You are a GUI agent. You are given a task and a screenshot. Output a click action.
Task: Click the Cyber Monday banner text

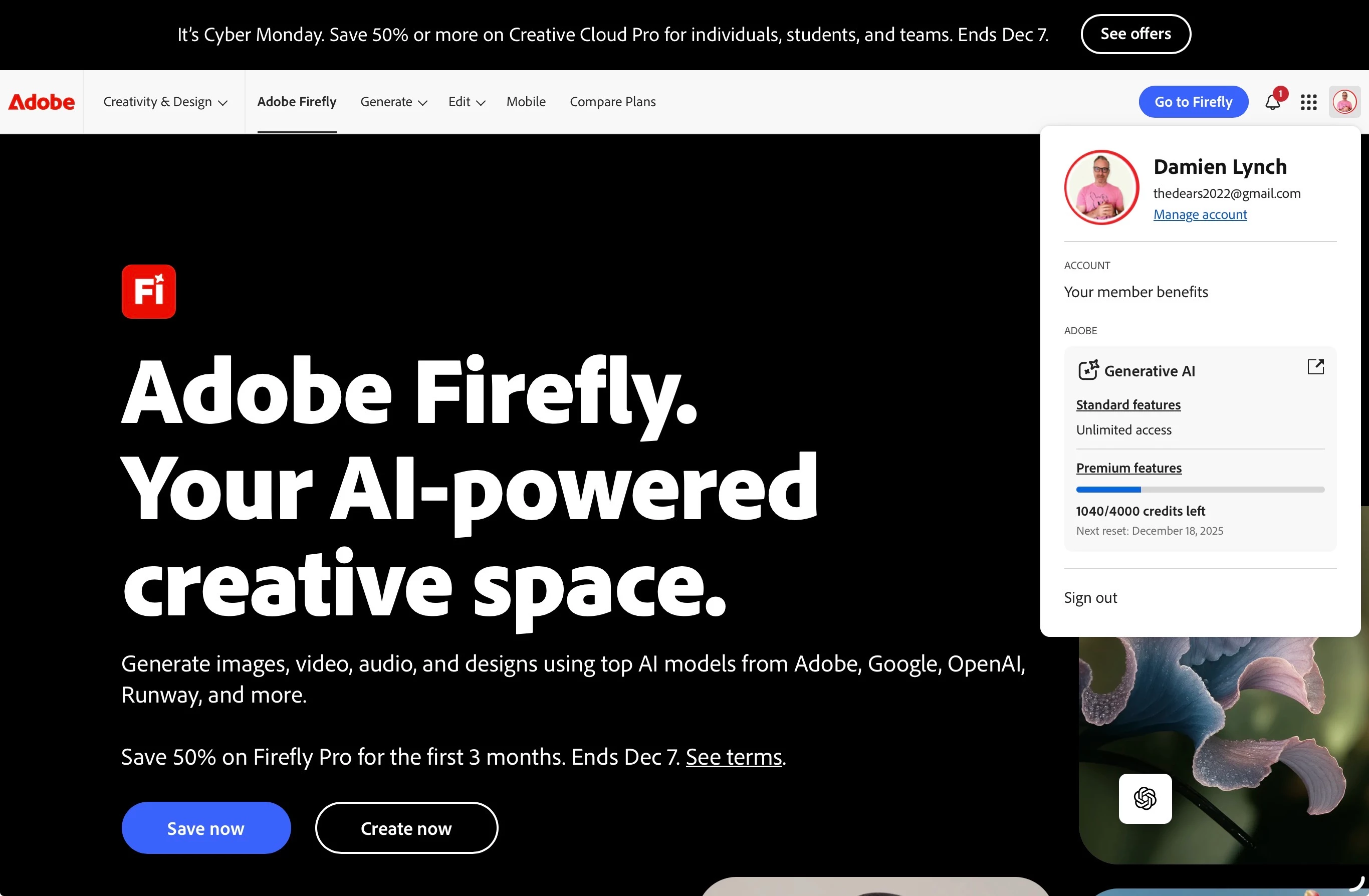613,35
